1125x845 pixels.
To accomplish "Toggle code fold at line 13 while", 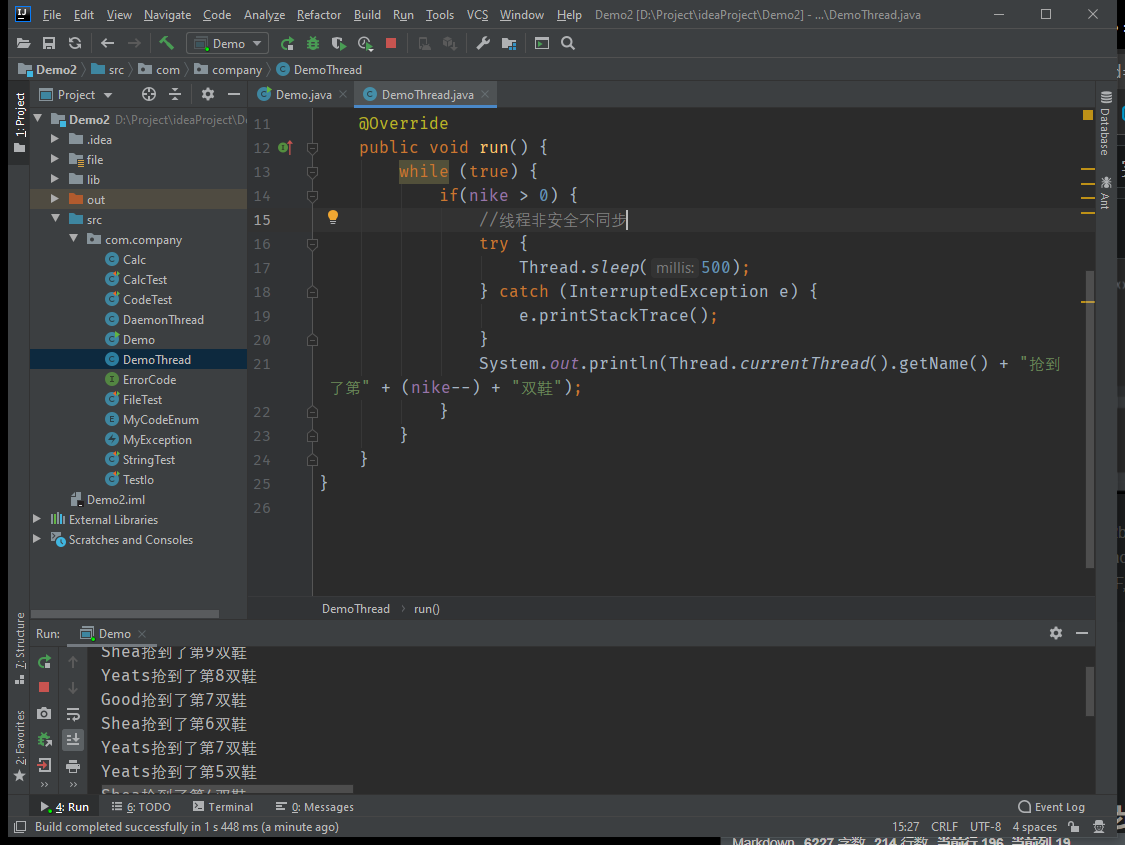I will tap(312, 172).
